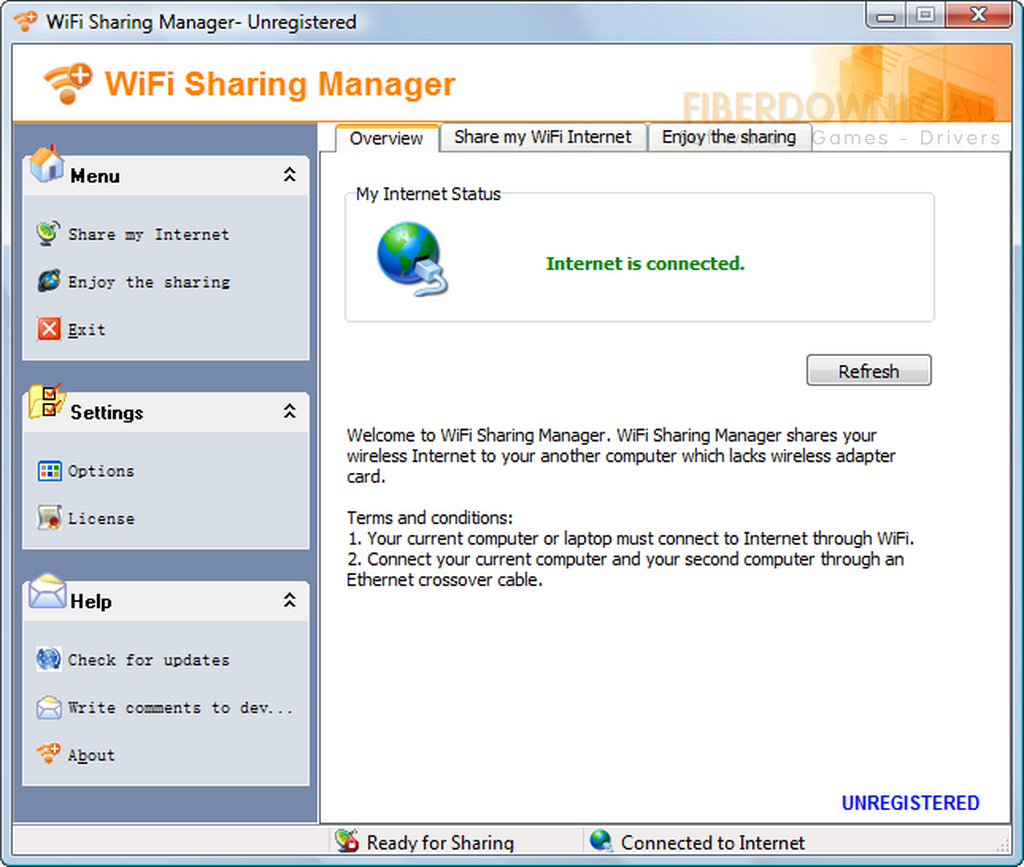
Task: Open the Enjoy the sharing tab
Action: (729, 137)
